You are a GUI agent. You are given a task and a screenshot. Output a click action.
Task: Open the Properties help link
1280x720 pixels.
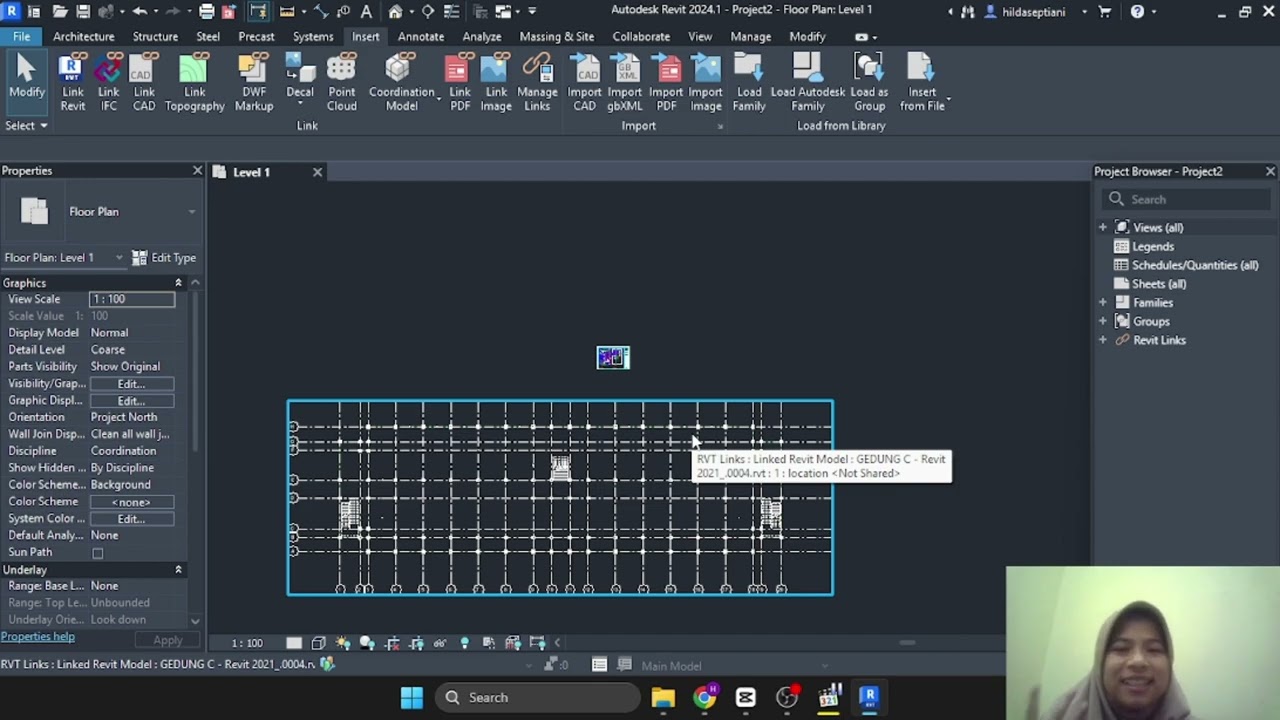[x=38, y=637]
